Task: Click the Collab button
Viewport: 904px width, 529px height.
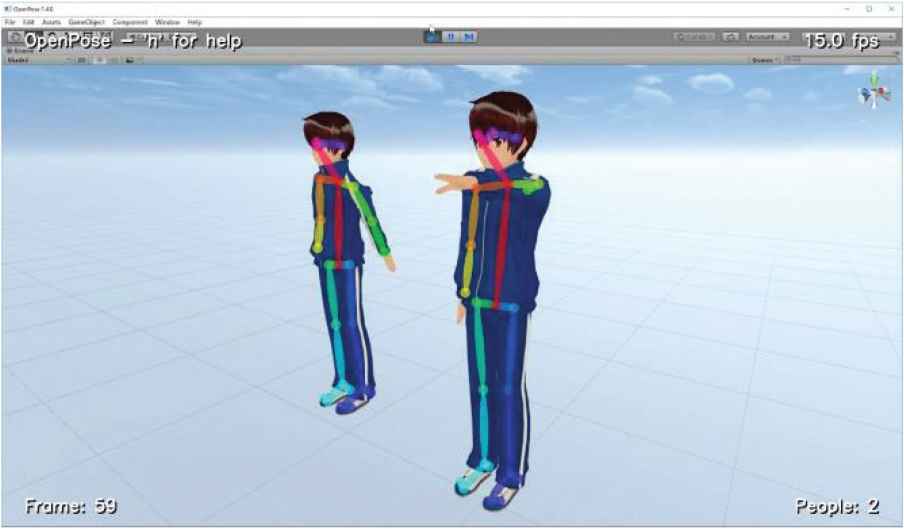Action: 694,37
